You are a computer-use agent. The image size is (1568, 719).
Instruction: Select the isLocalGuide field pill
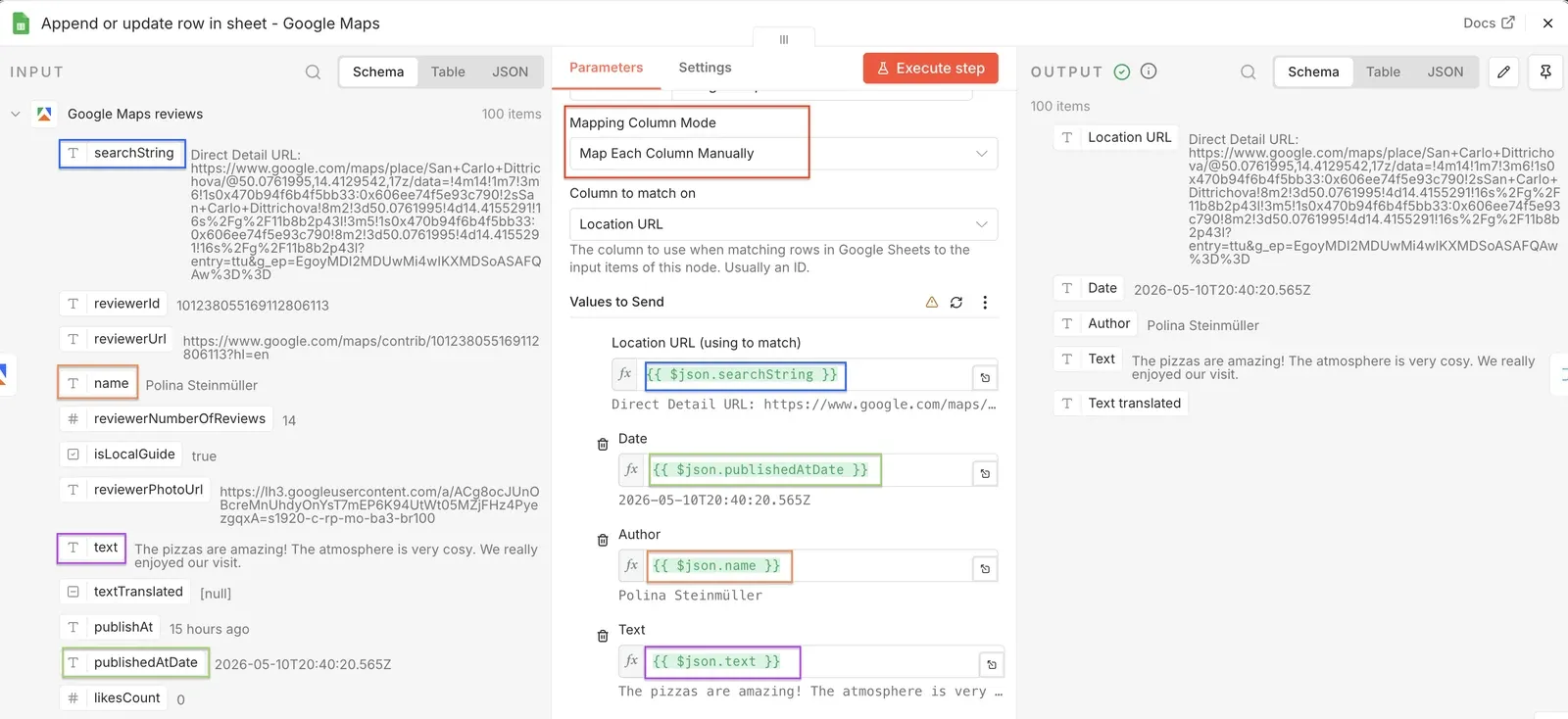pyautogui.click(x=122, y=454)
